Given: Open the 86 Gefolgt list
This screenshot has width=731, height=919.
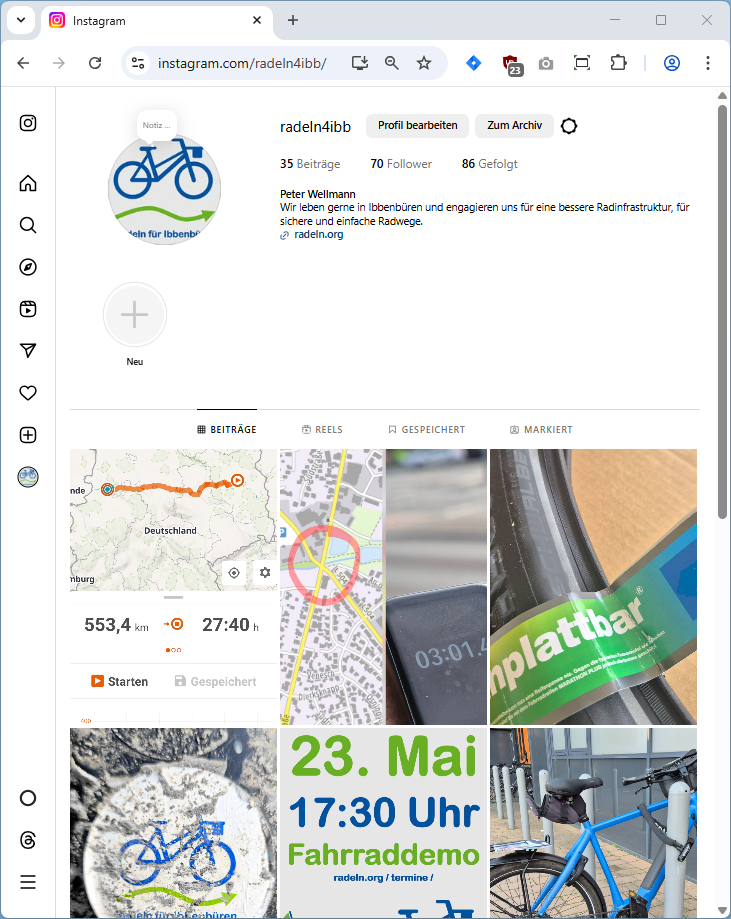Looking at the screenshot, I should pyautogui.click(x=489, y=164).
